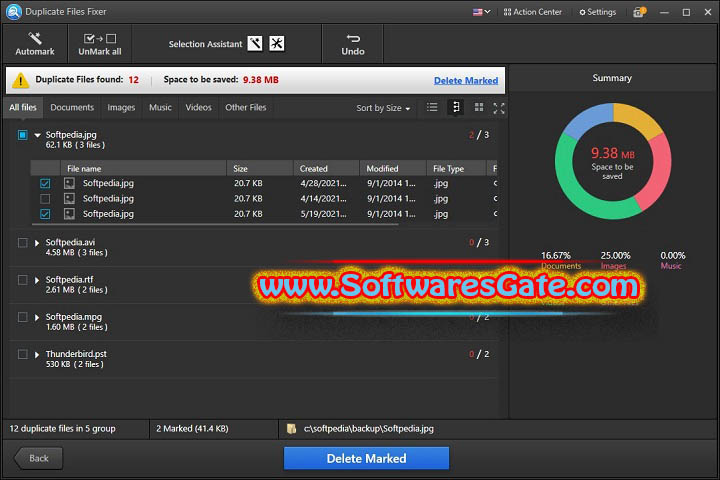The width and height of the screenshot is (720, 480).
Task: Click the yellow segment of summary donut
Action: click(x=636, y=118)
